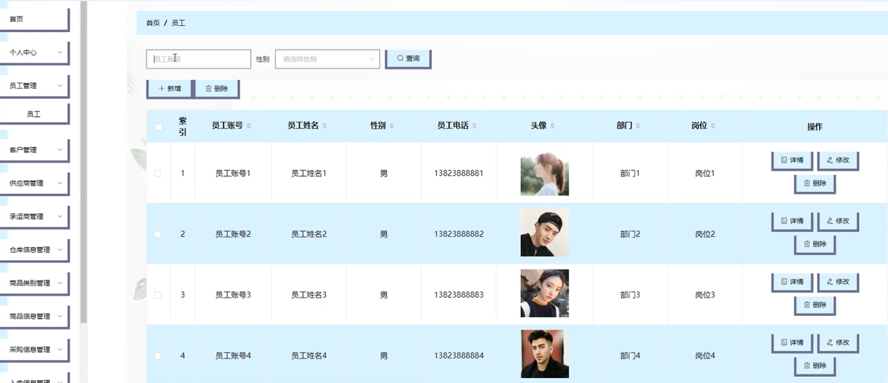The width and height of the screenshot is (888, 383).
Task: Sort by 员工账号 column arrows
Action: tap(249, 126)
